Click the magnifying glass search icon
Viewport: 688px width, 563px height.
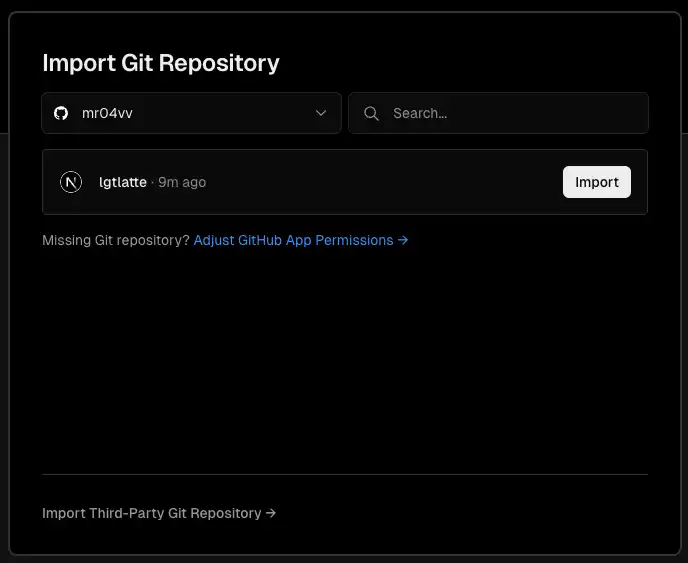[371, 113]
